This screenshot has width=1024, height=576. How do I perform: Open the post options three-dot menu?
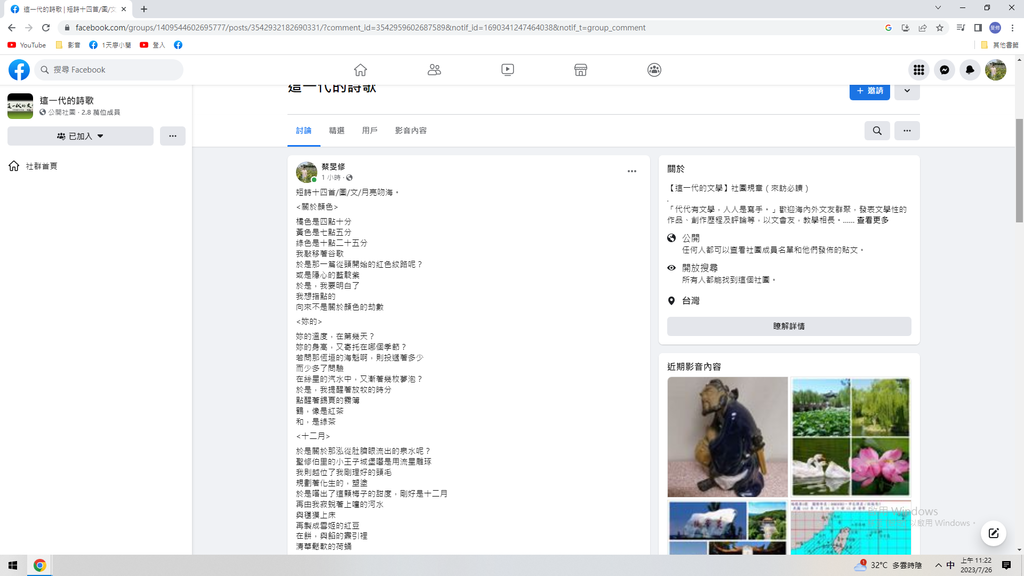(x=632, y=172)
